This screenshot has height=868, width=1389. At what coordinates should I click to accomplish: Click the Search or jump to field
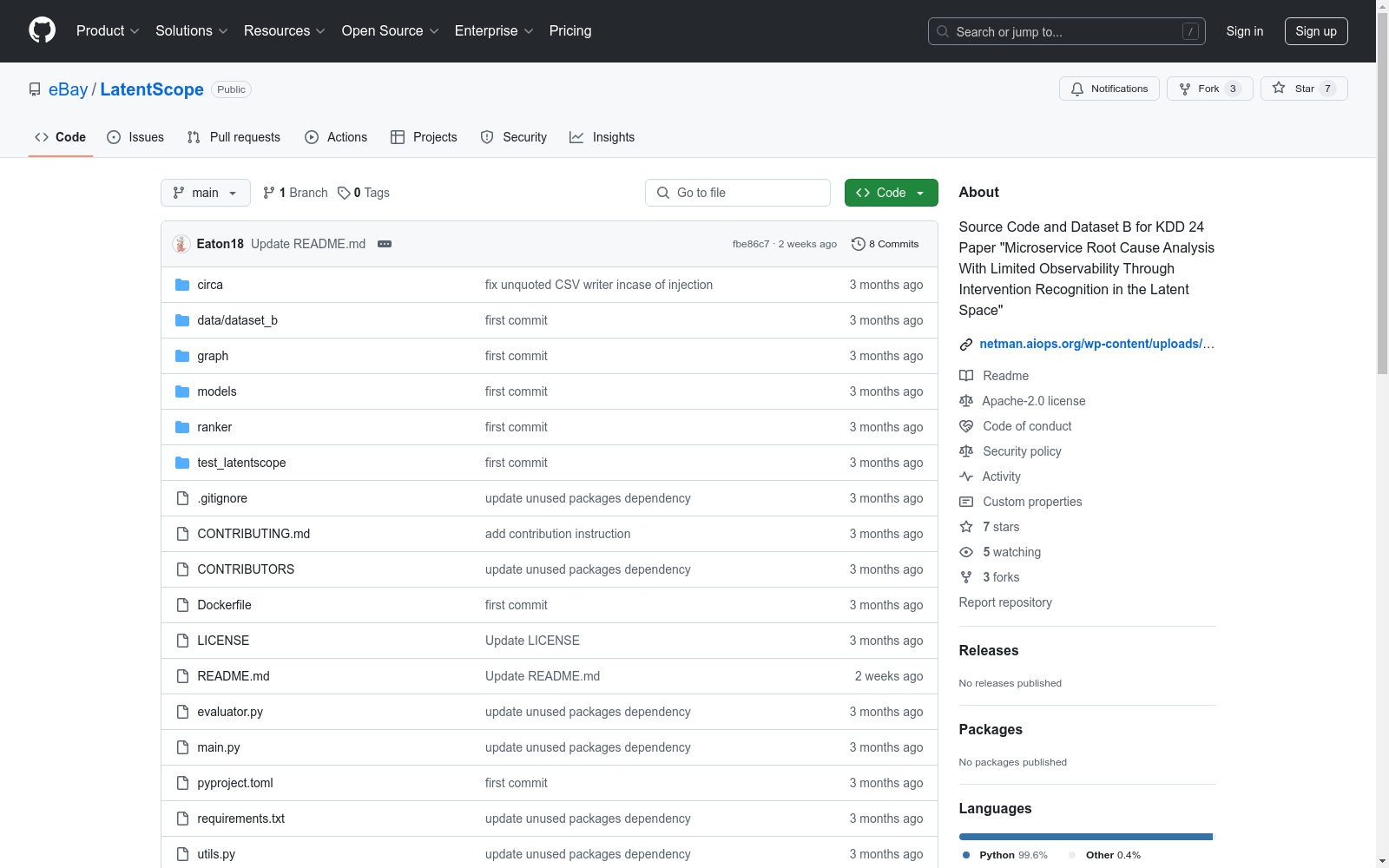pyautogui.click(x=1067, y=31)
